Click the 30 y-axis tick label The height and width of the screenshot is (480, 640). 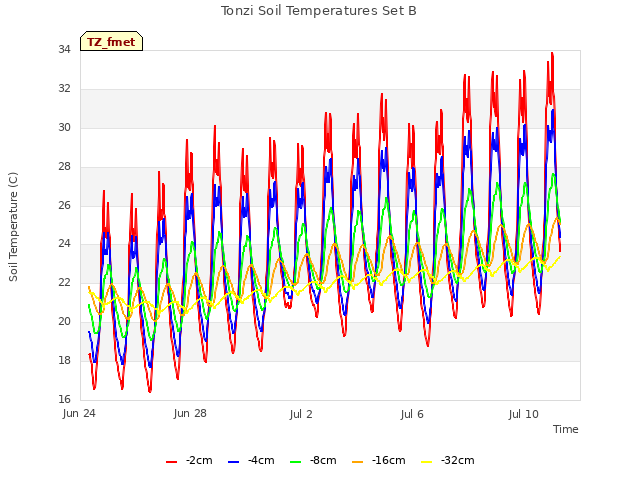click(64, 127)
